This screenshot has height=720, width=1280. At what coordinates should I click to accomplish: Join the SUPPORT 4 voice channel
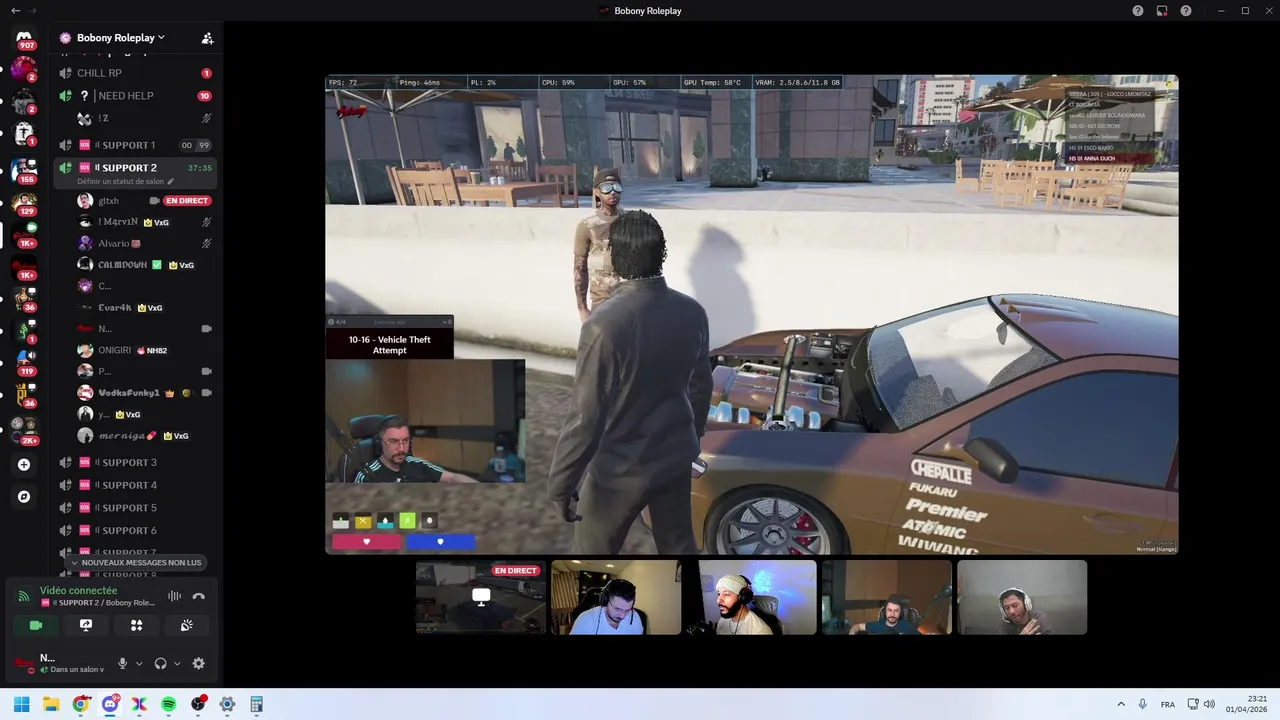tap(135, 485)
